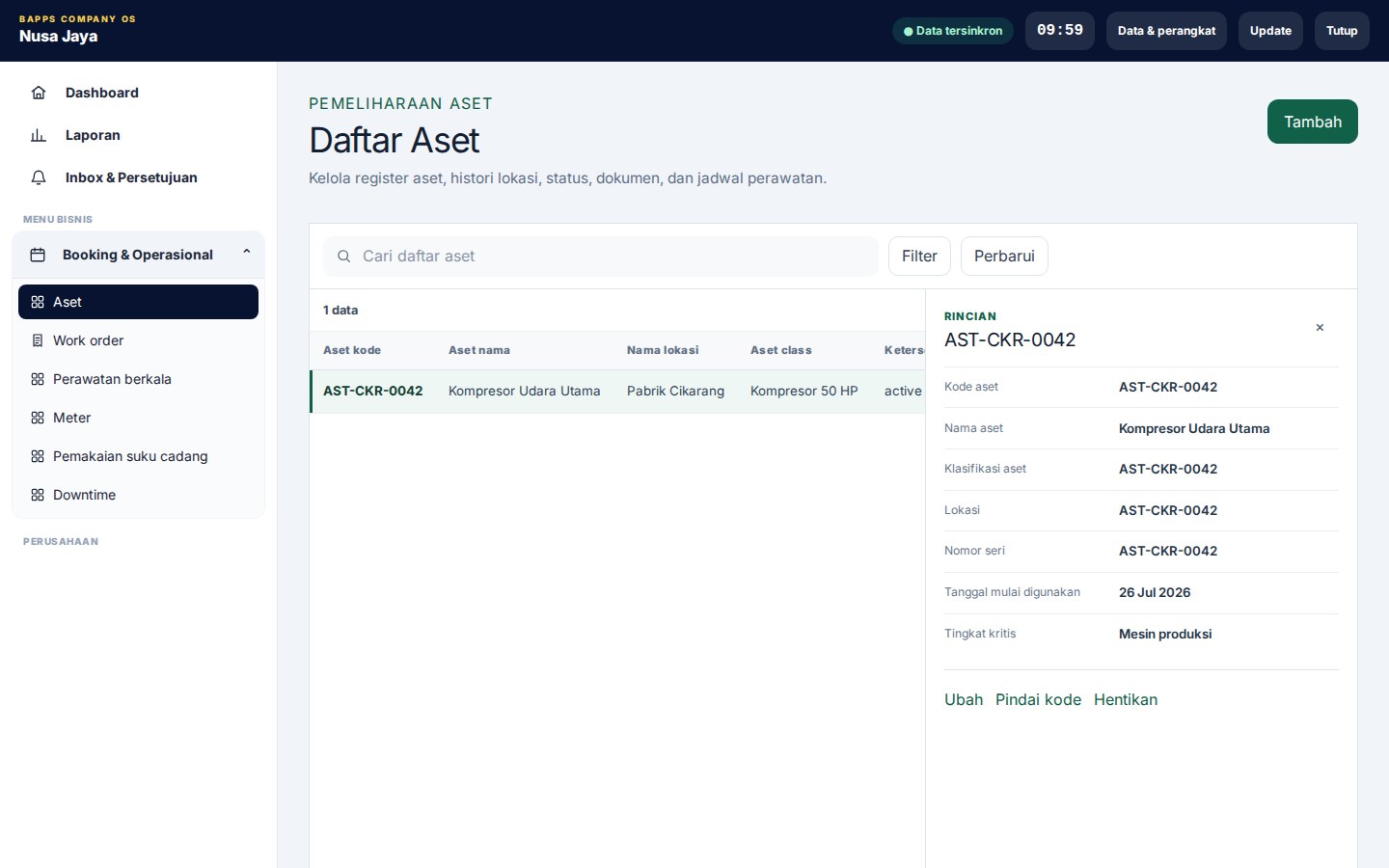Click the Dashboard home icon
The image size is (1389, 868).
[x=39, y=93]
